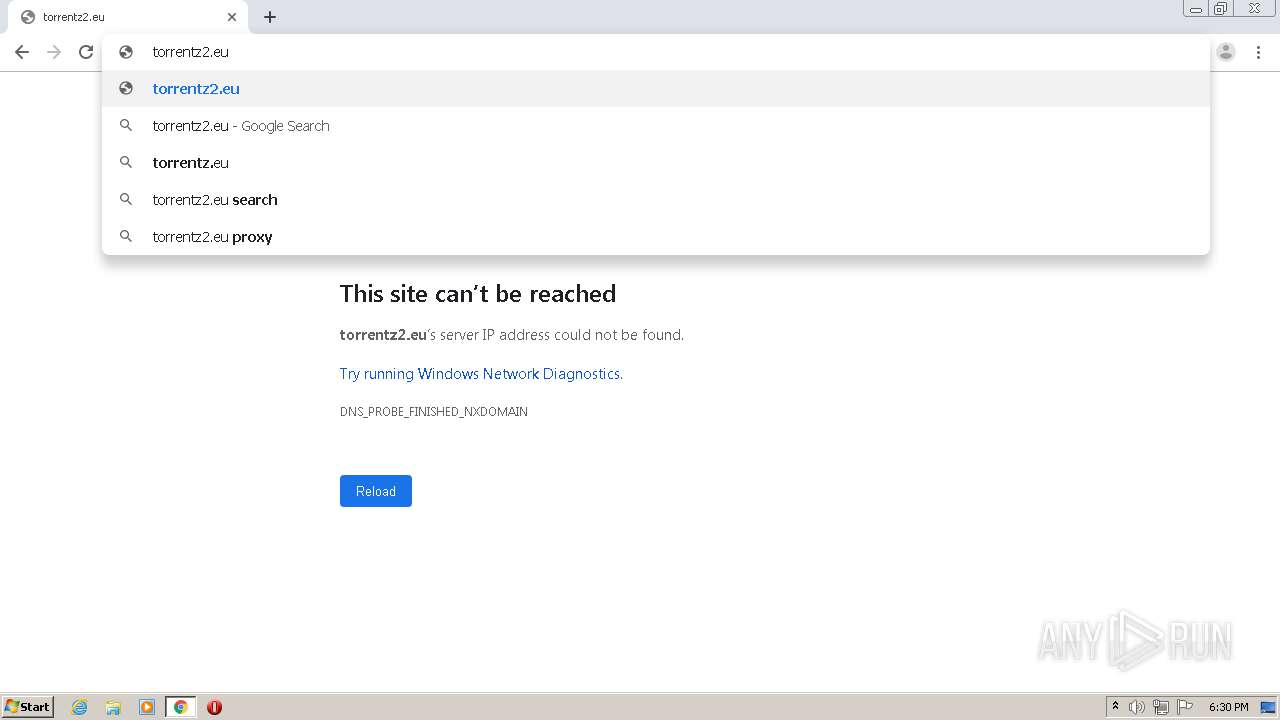Select the 'torrentz2.eu - Google Search' suggestion
Image resolution: width=1280 pixels, height=720 pixels.
point(656,125)
